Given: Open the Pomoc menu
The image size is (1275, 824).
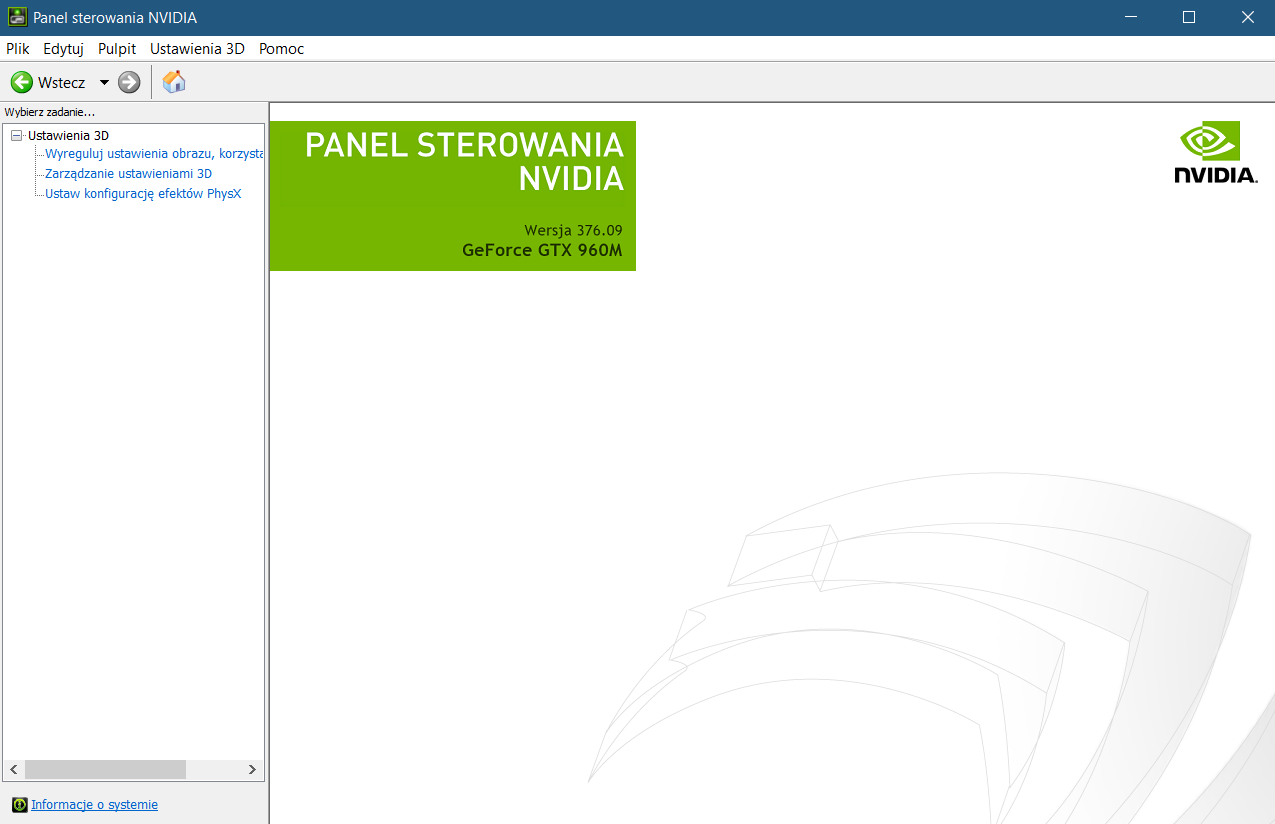Looking at the screenshot, I should click(281, 48).
